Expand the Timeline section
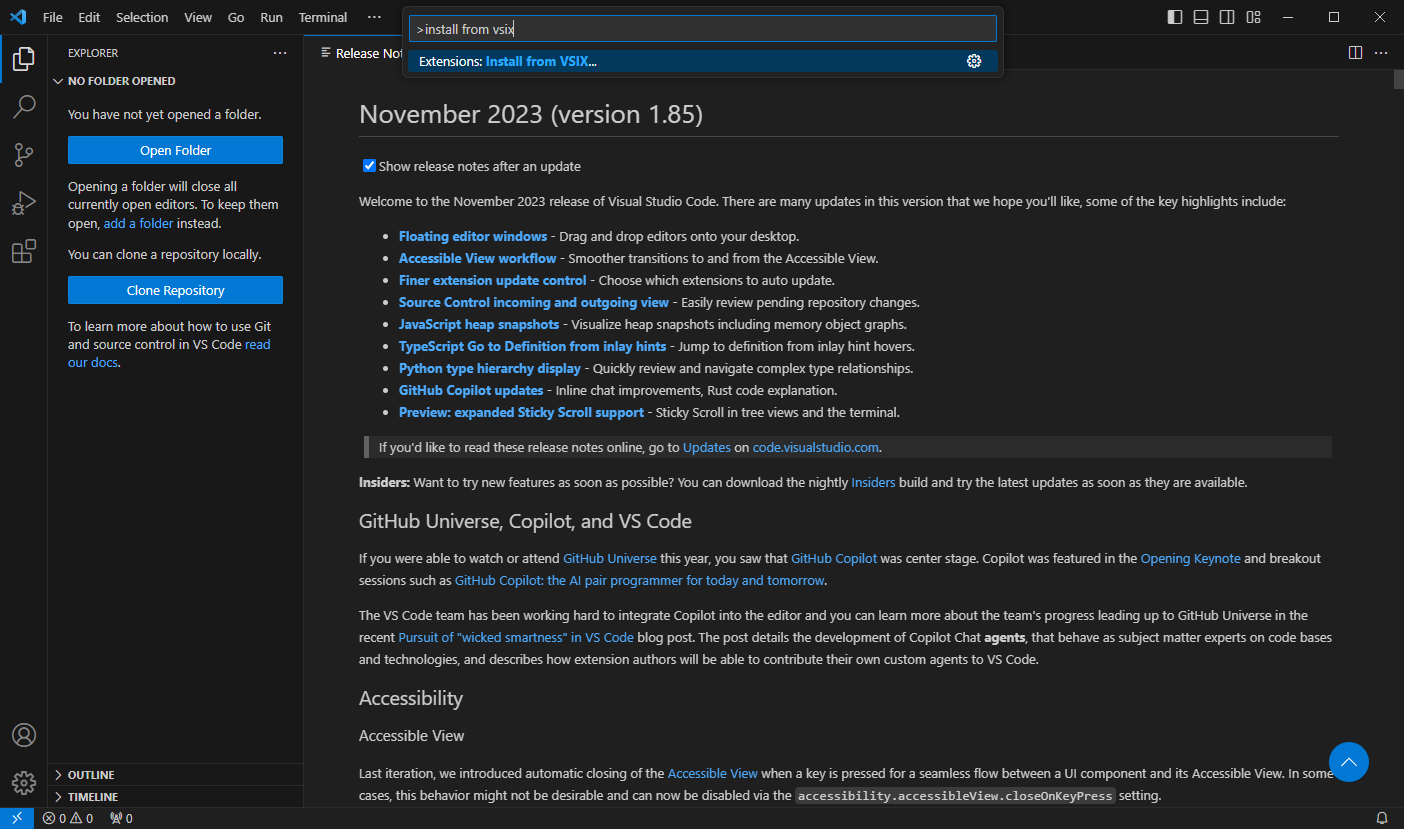Image resolution: width=1404 pixels, height=829 pixels. 175,797
